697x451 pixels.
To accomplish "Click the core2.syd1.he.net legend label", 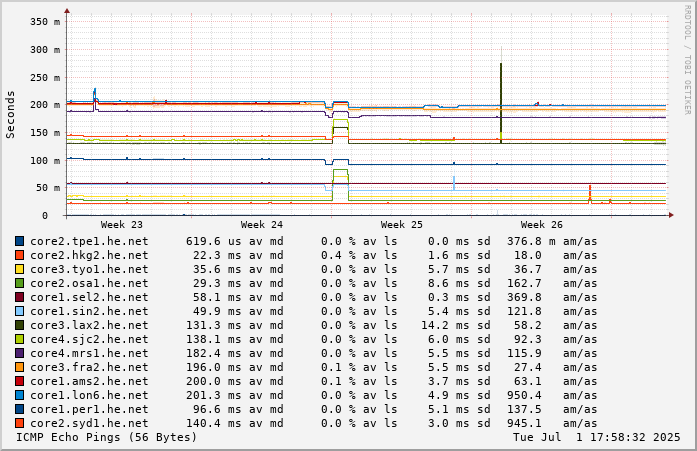I will 89,423.
